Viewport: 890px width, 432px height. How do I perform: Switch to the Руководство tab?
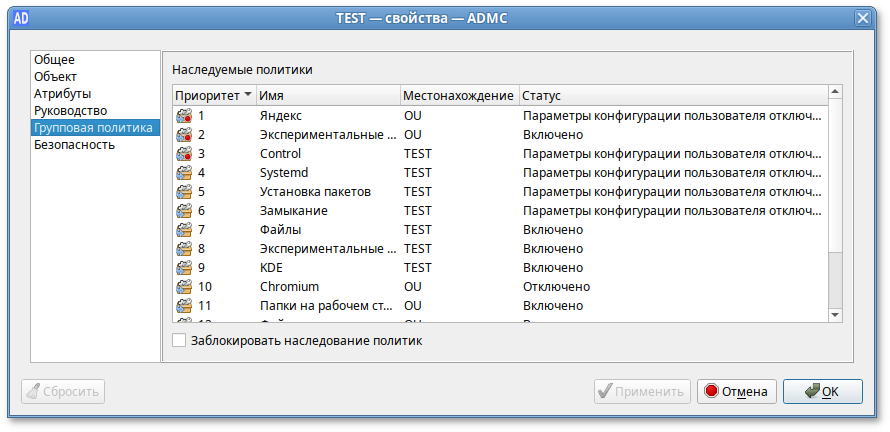pyautogui.click(x=95, y=111)
